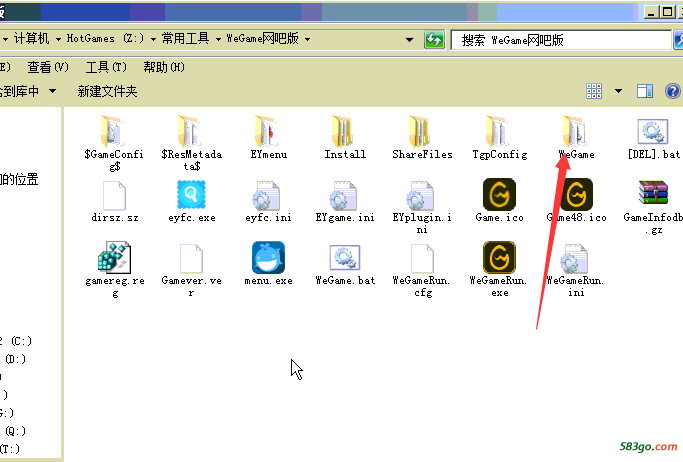Screen dimensions: 683x462
Task: Select the WeGameRun.exe application
Action: tap(499, 270)
